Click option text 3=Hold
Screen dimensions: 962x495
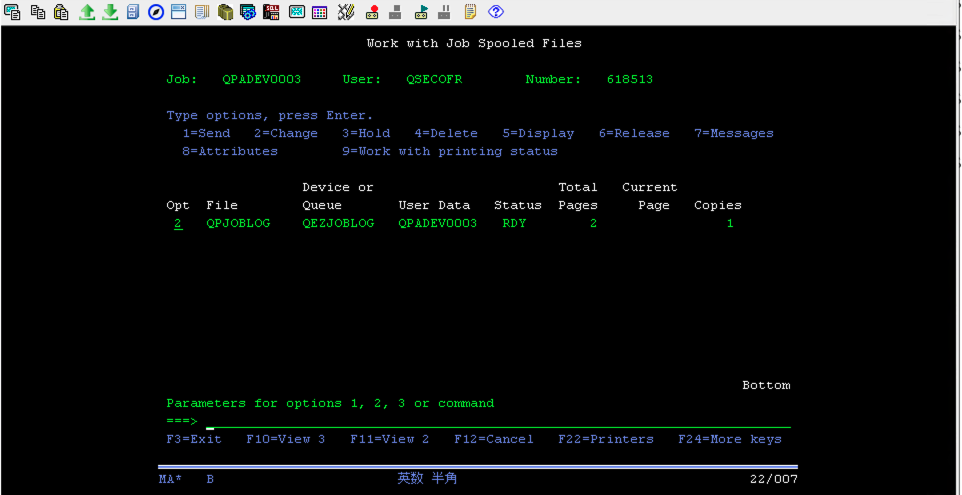(x=366, y=133)
